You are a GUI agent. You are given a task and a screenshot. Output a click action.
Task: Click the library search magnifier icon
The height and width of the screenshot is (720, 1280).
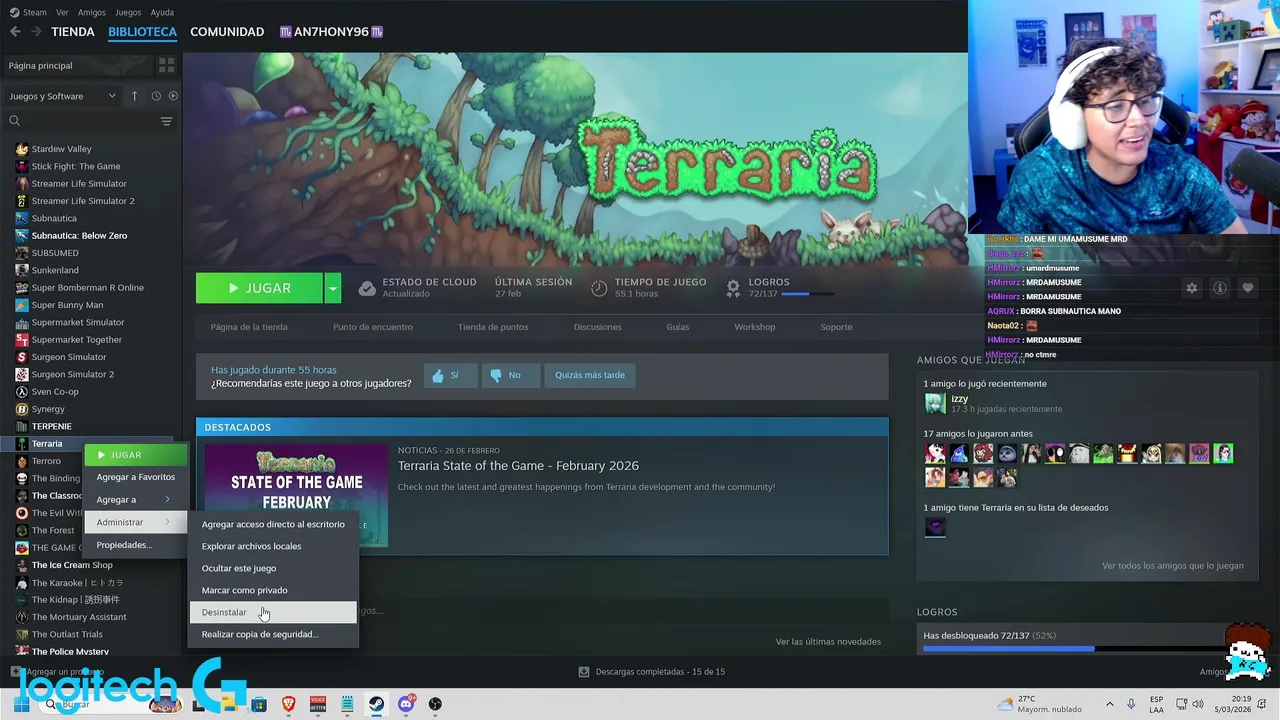14,121
